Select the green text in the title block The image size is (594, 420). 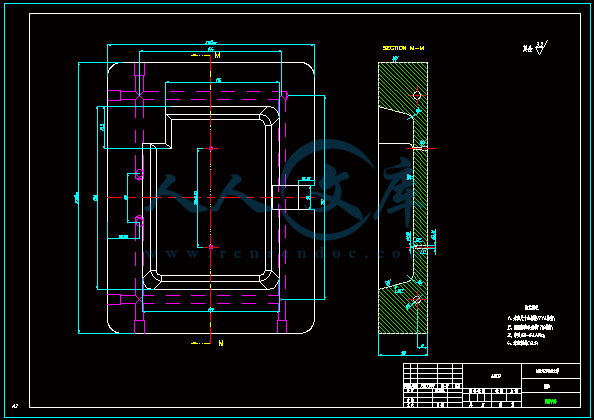click(550, 401)
